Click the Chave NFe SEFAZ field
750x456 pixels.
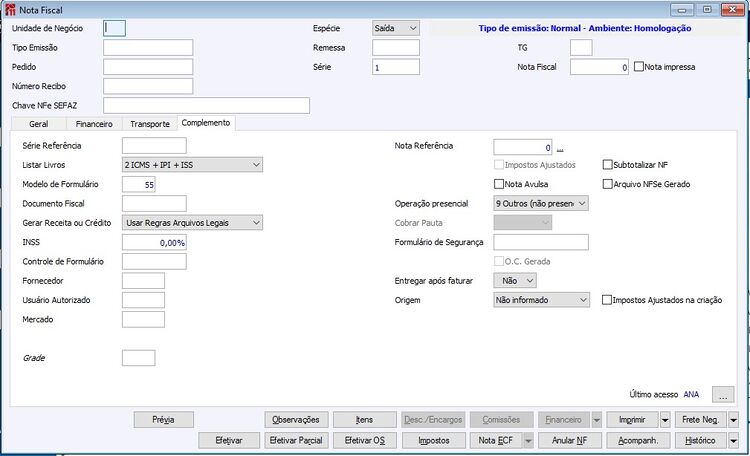207,105
